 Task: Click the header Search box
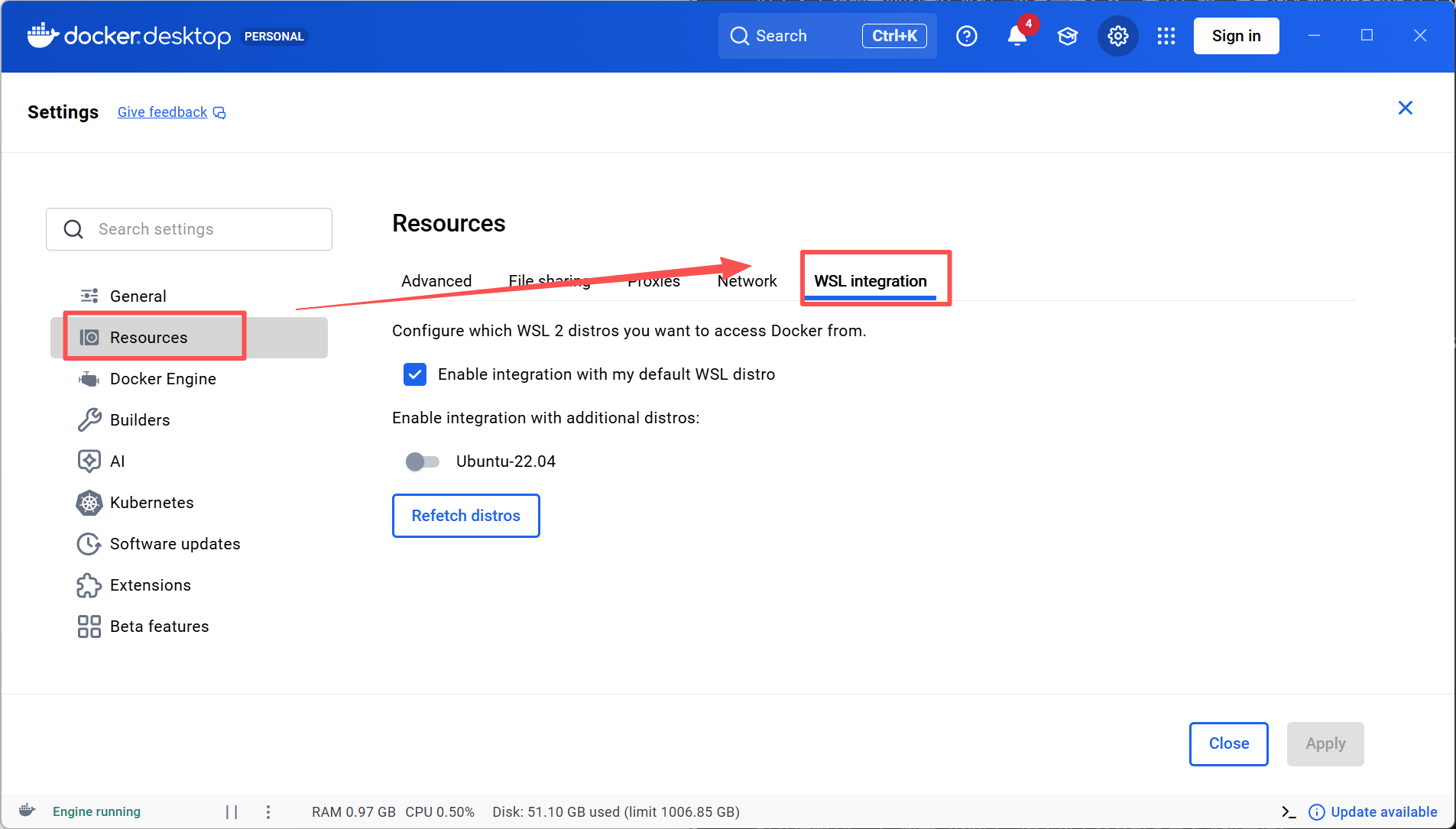(x=827, y=36)
